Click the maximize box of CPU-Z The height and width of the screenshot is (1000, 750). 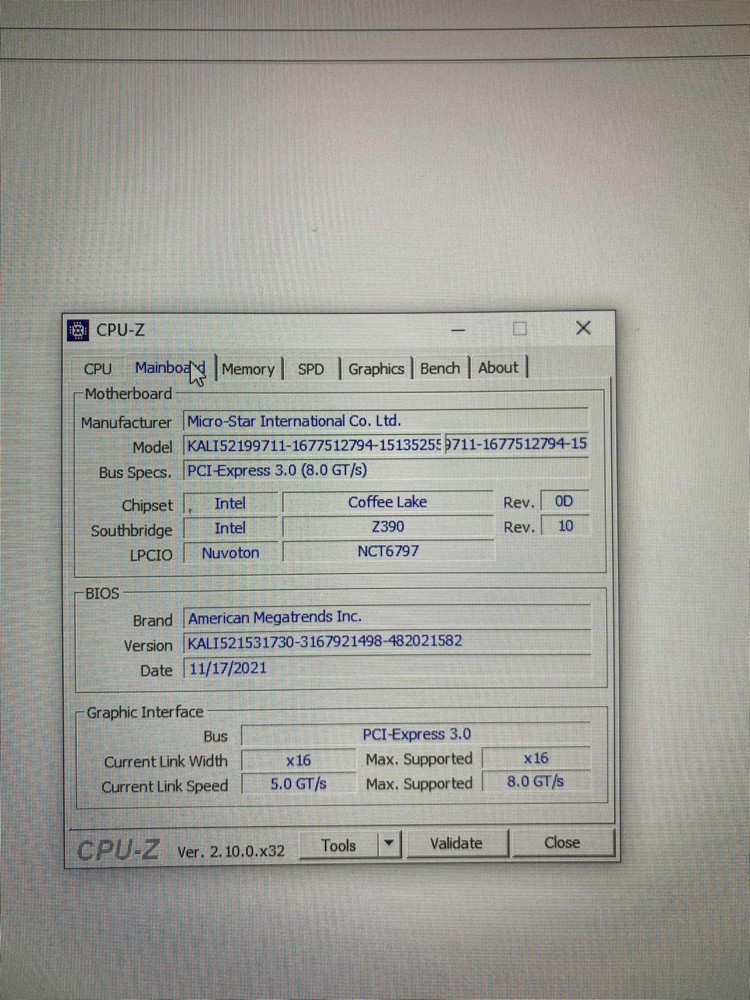[x=520, y=328]
